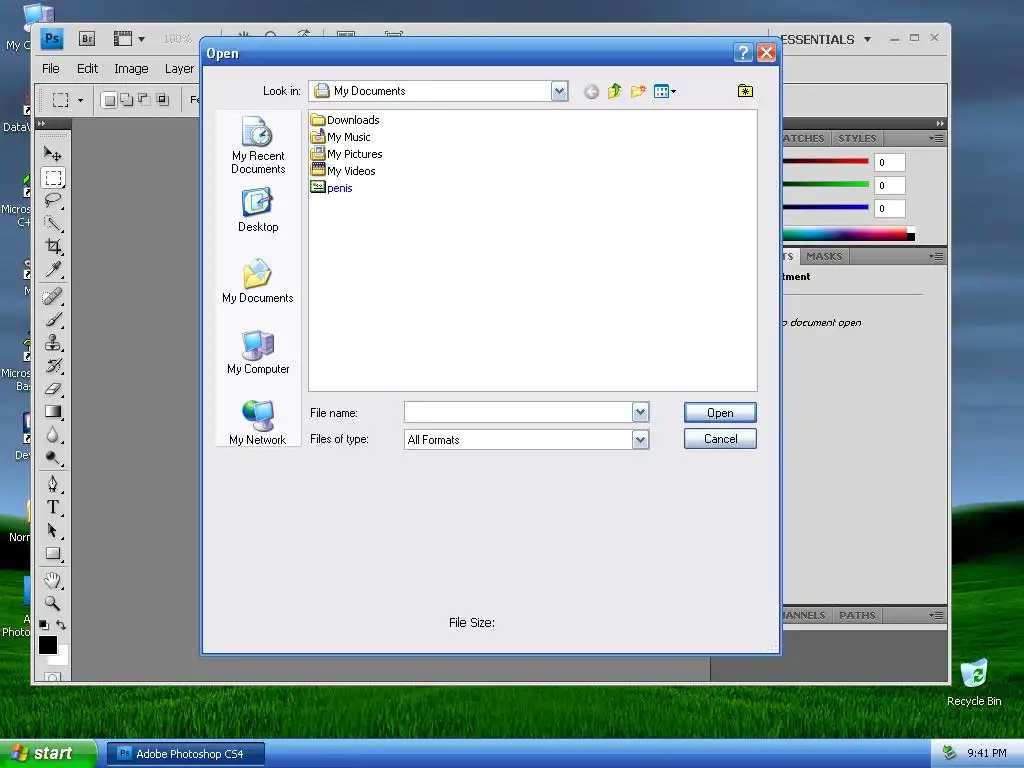Go back to the previous folder
Image resolution: width=1024 pixels, height=768 pixels.
pyautogui.click(x=591, y=91)
